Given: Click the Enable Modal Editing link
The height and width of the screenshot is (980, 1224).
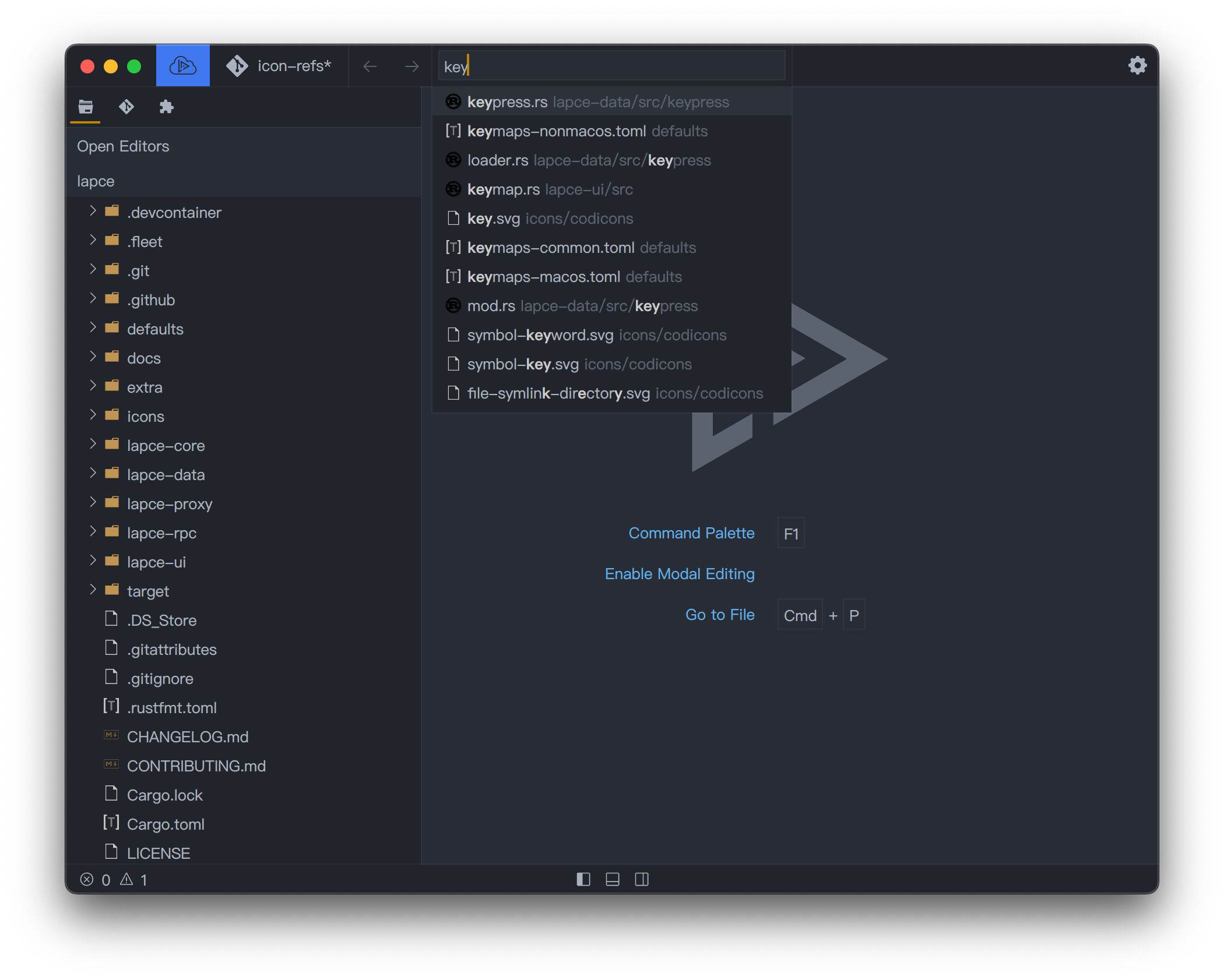Looking at the screenshot, I should [679, 574].
